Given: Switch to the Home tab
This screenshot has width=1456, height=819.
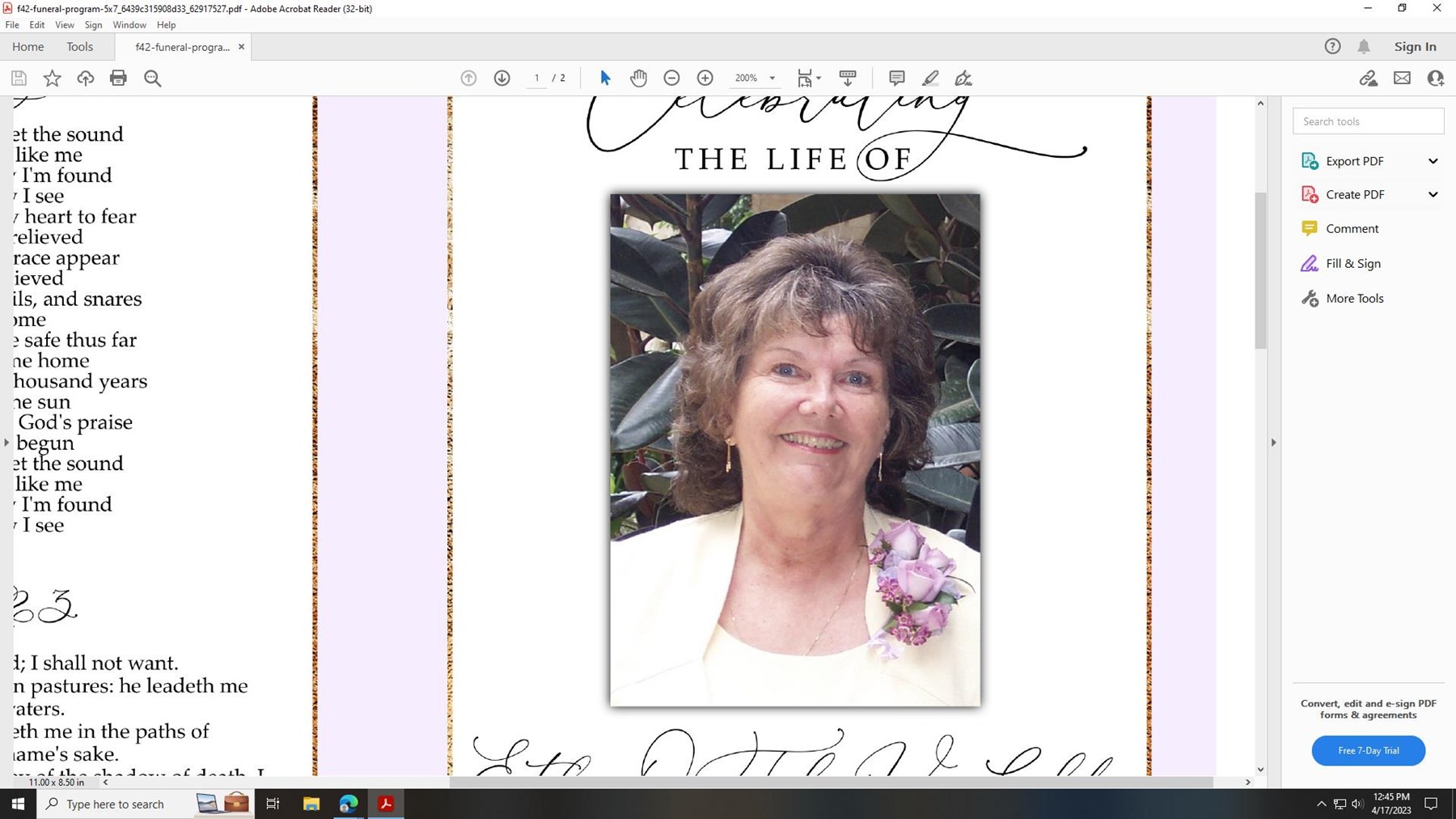Looking at the screenshot, I should 28,46.
